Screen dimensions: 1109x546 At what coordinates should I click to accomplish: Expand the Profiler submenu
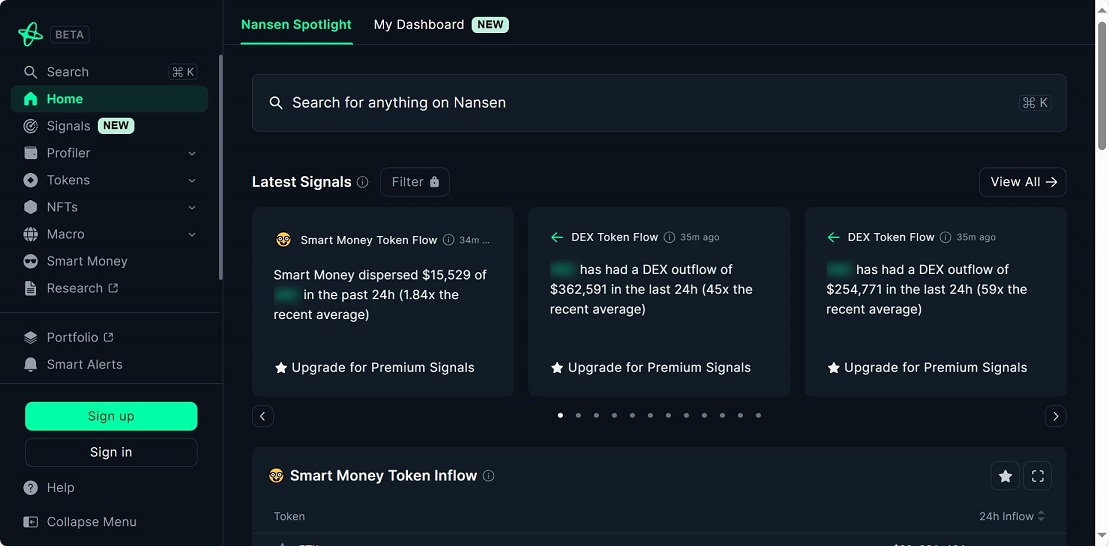tap(192, 153)
